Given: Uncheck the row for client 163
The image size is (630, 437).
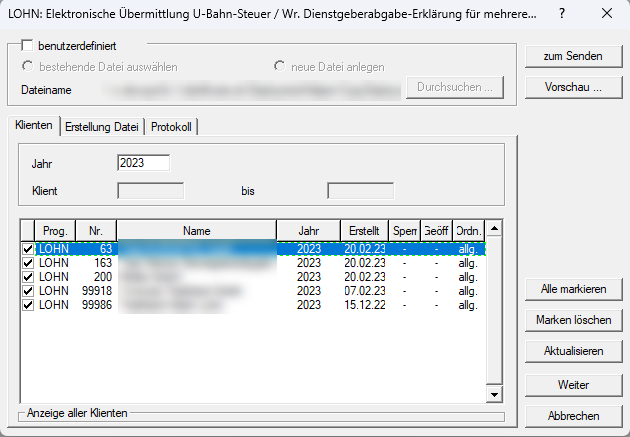Looking at the screenshot, I should click(x=28, y=262).
